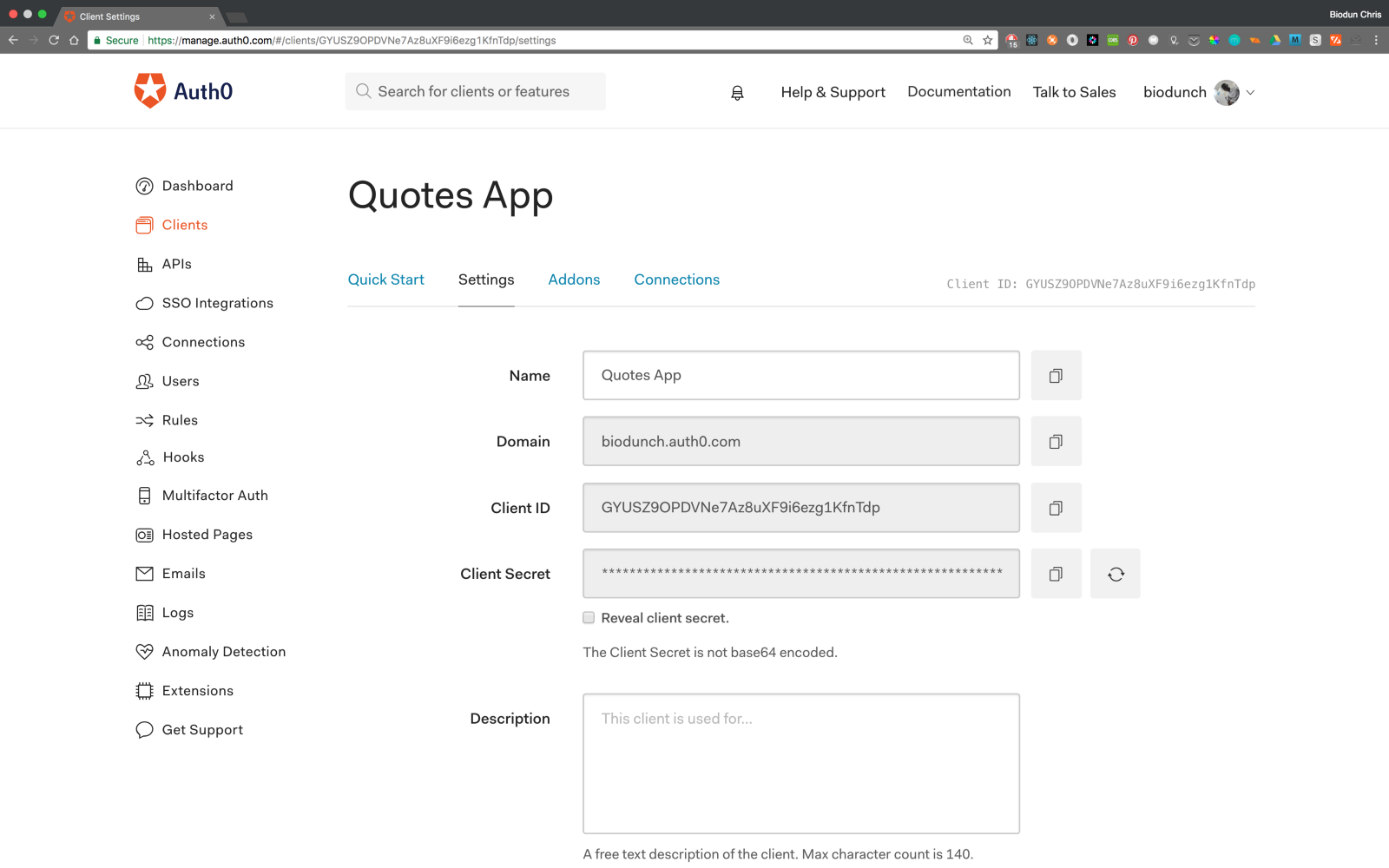The image size is (1389, 868).
Task: Select the Client Settings browser tab
Action: pyautogui.click(x=139, y=16)
